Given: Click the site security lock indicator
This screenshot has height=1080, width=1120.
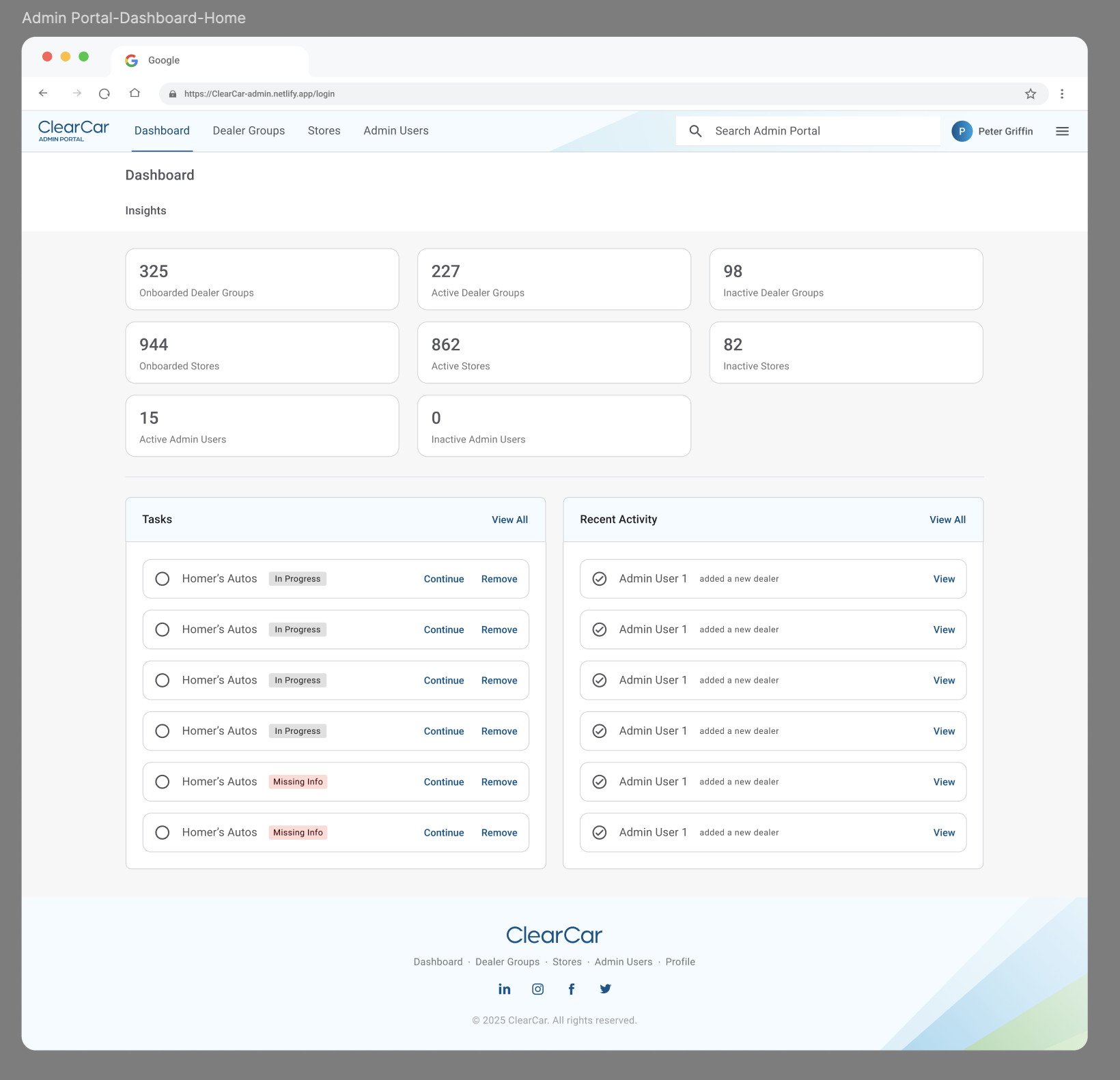Looking at the screenshot, I should click(173, 94).
